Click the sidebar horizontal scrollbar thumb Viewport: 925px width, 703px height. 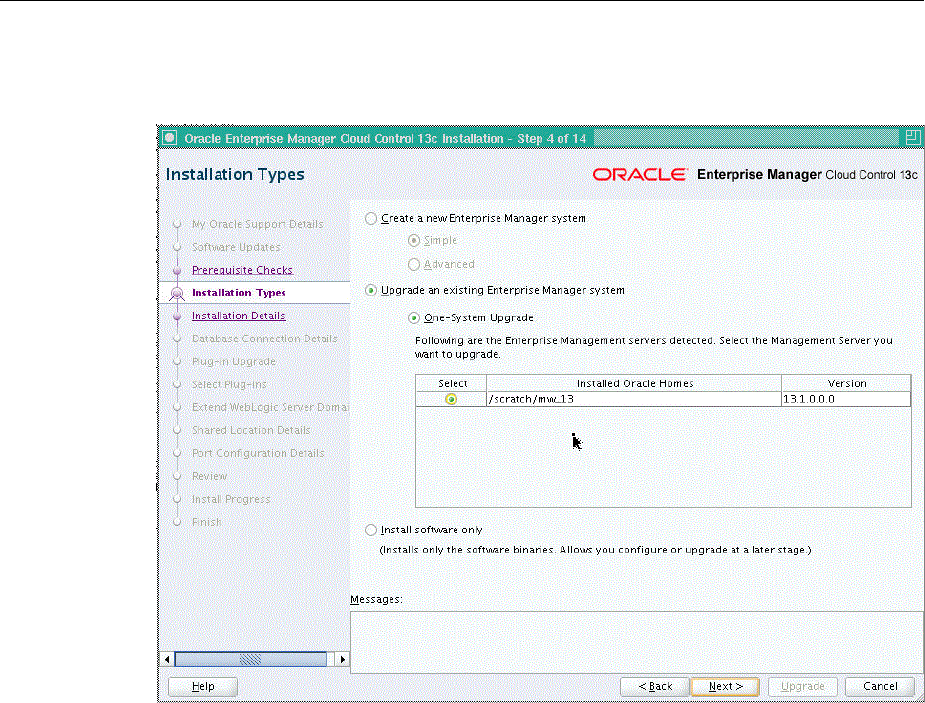pos(251,659)
